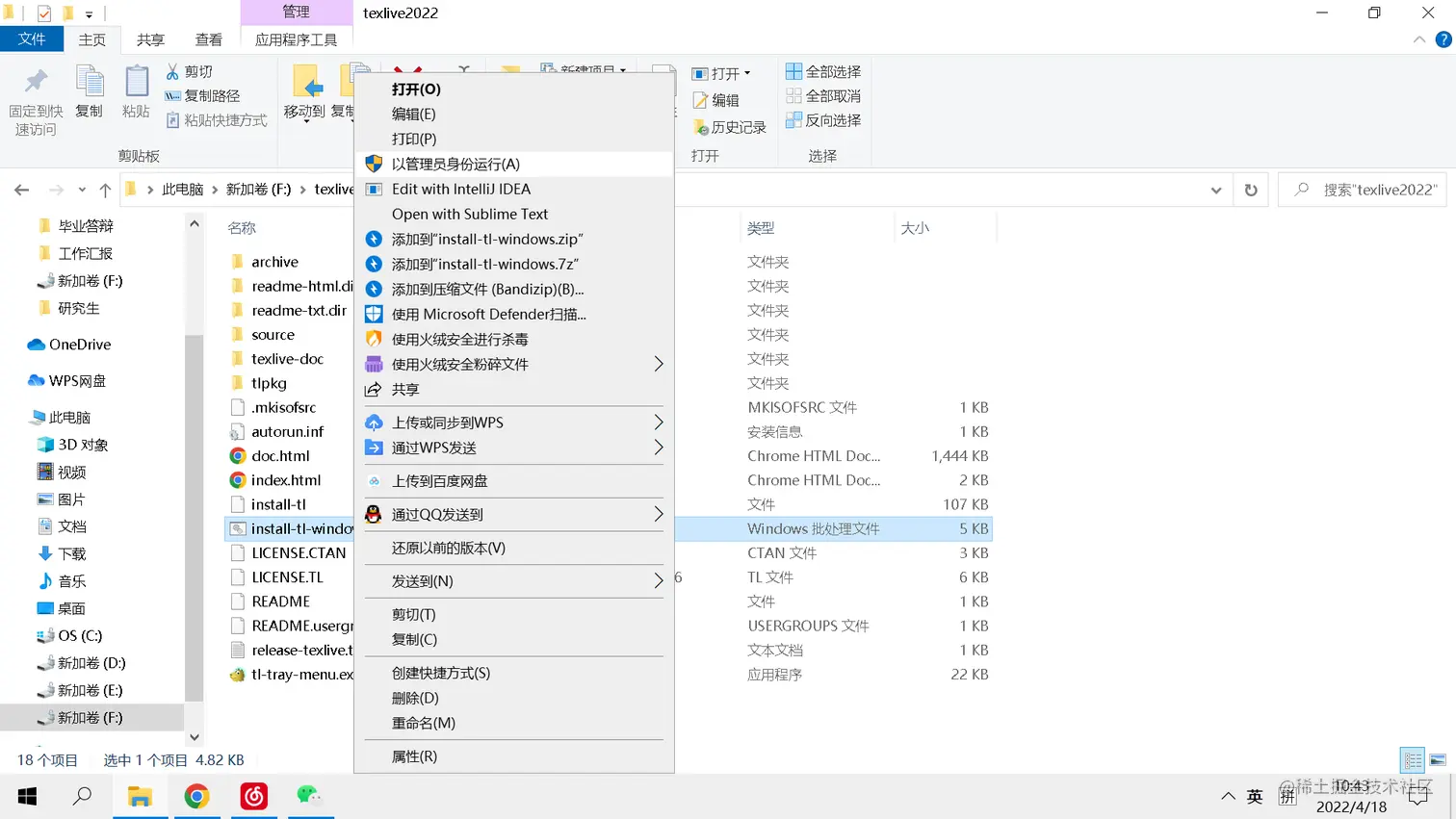
Task: Switch to the Home ribbon tab
Action: point(92,39)
